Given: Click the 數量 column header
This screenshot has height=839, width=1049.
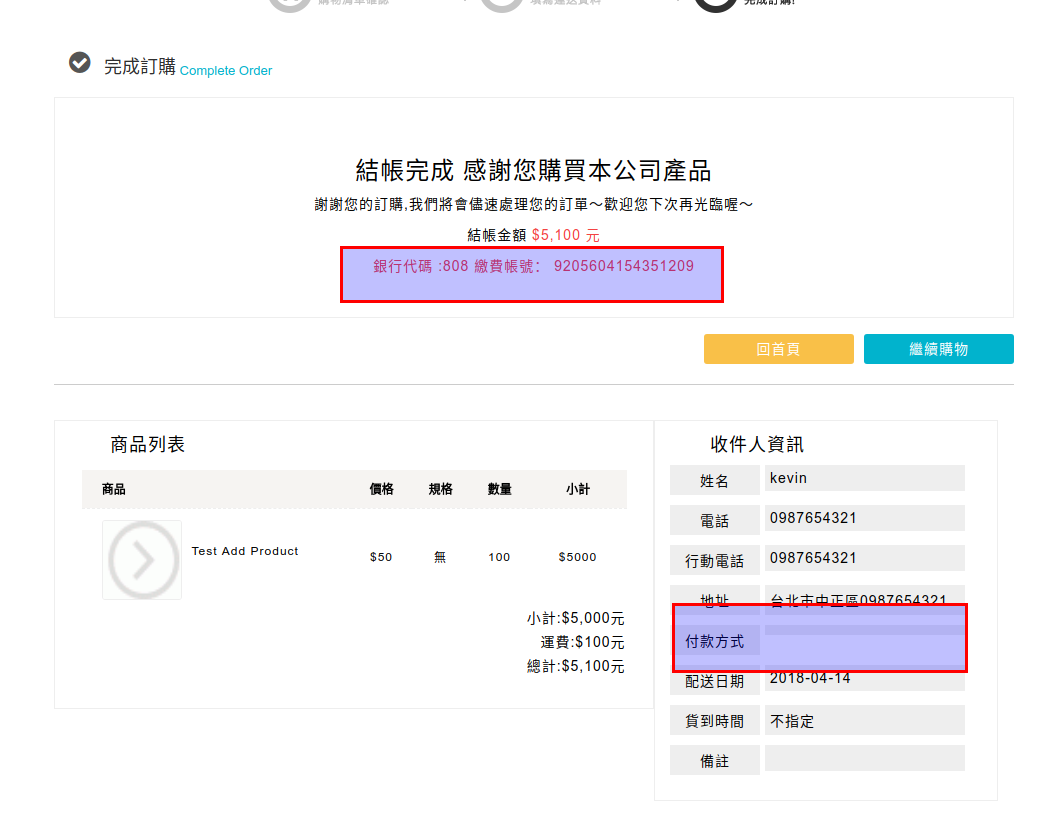Looking at the screenshot, I should click(x=499, y=489).
